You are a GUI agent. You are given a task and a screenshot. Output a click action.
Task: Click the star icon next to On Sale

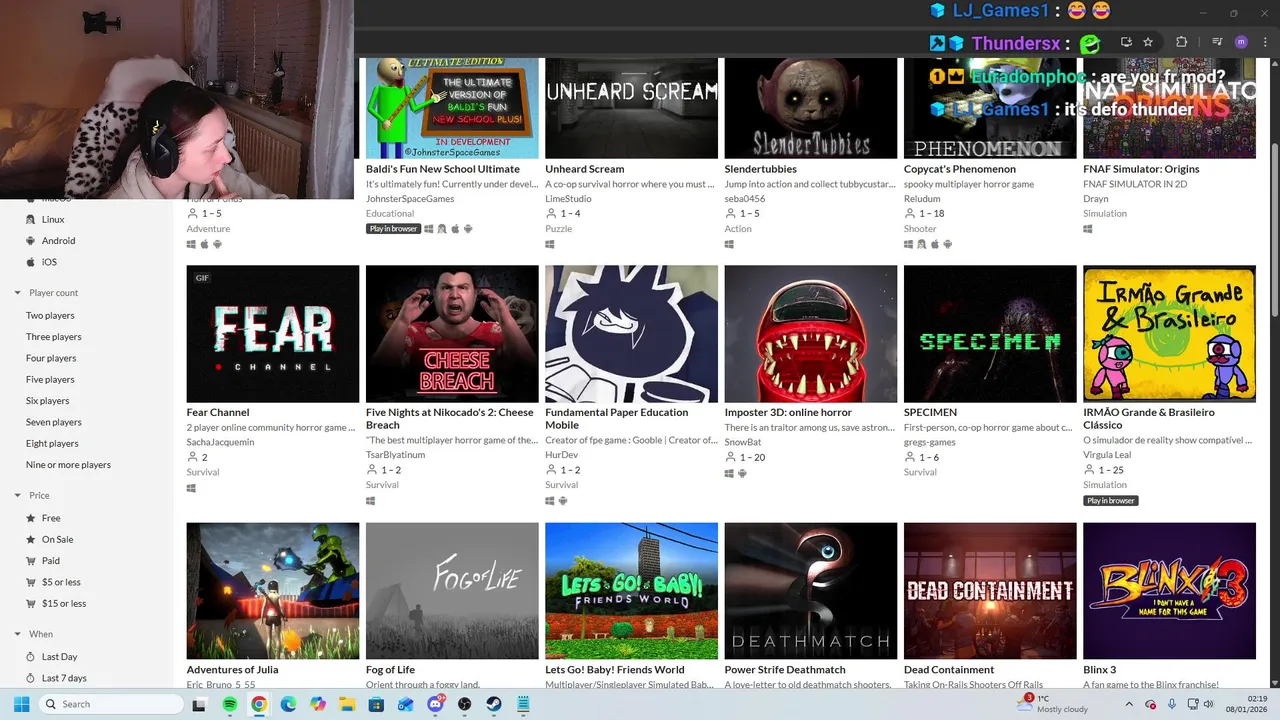click(31, 539)
